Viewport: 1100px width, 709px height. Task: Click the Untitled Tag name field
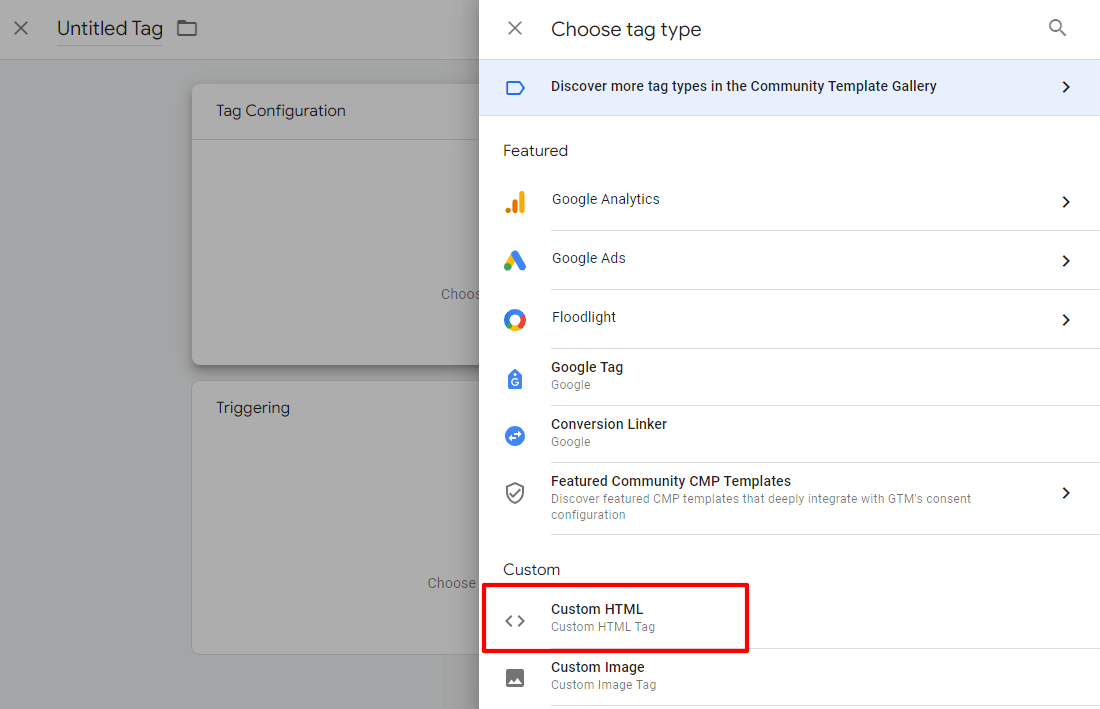point(109,28)
